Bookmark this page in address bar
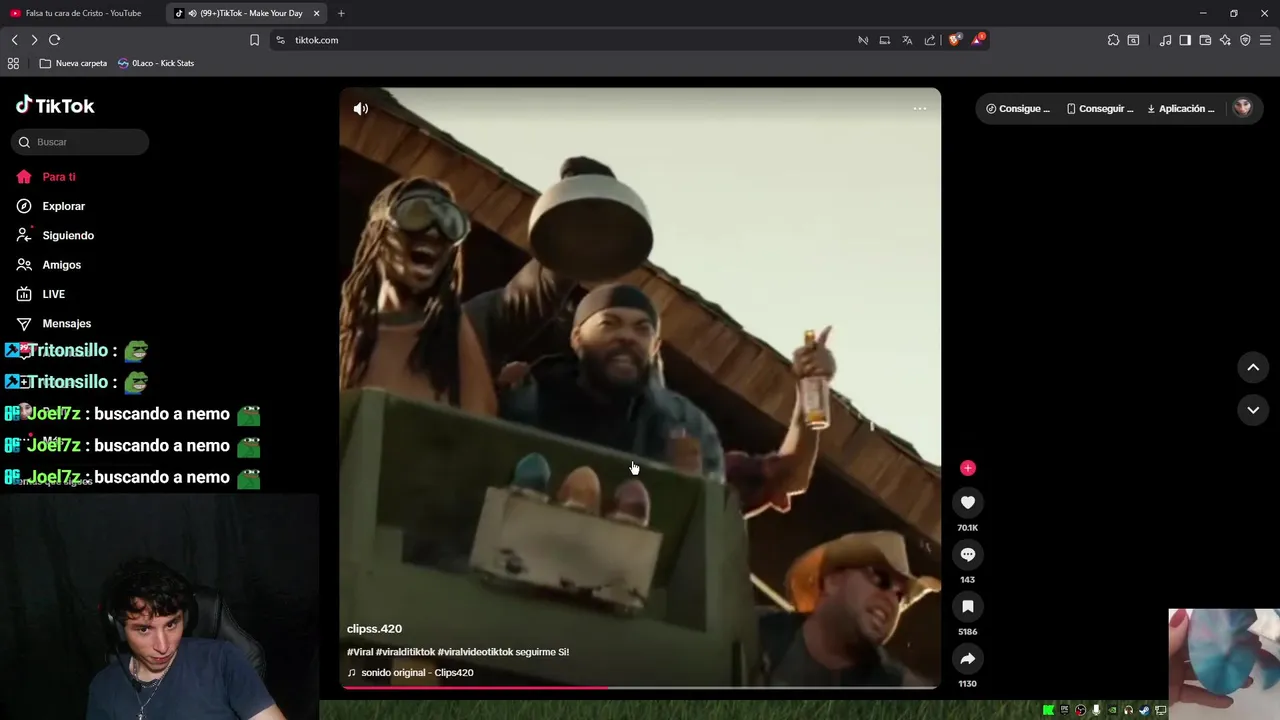Viewport: 1280px width, 720px height. click(254, 40)
